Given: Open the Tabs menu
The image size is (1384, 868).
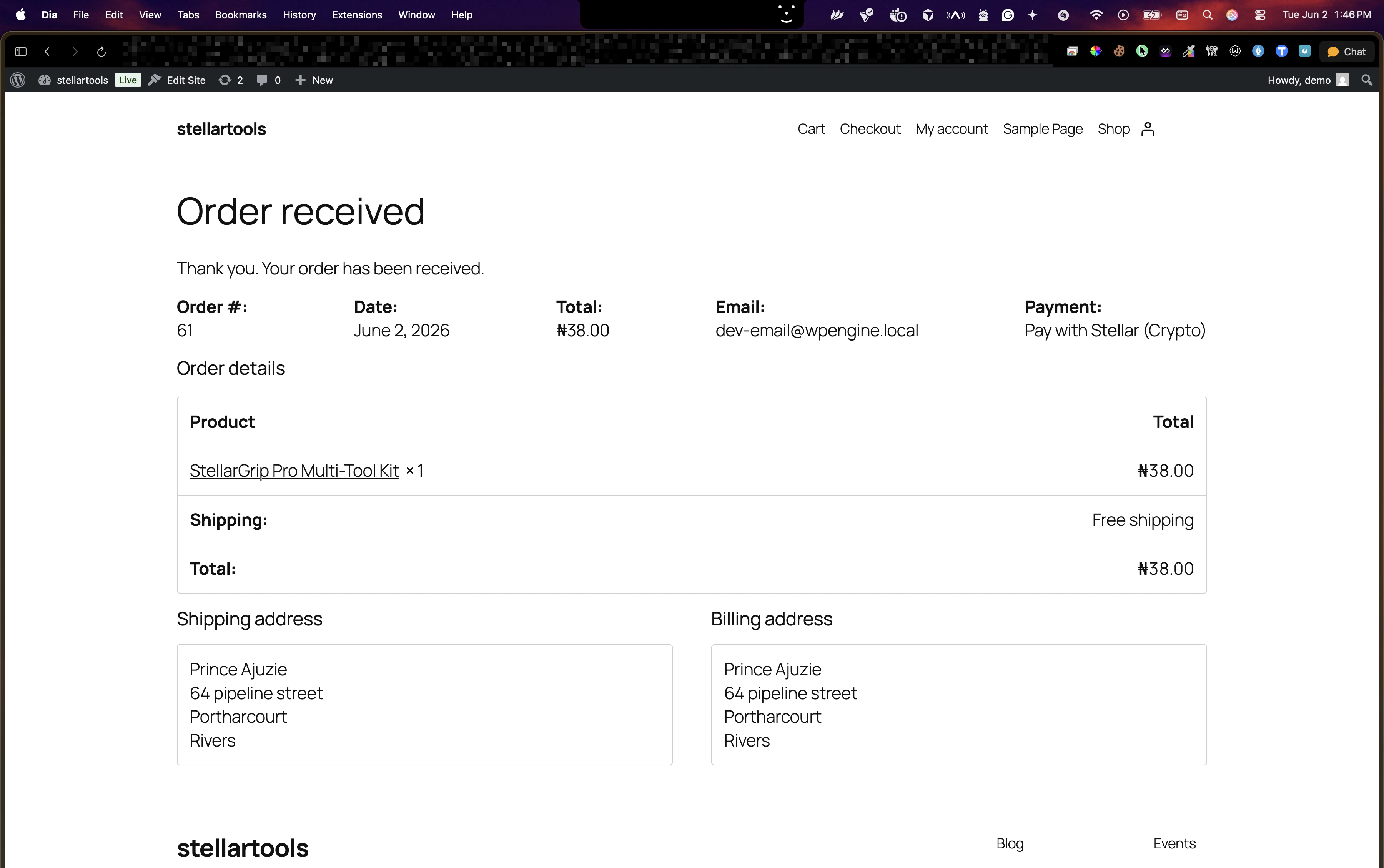Looking at the screenshot, I should (x=188, y=15).
